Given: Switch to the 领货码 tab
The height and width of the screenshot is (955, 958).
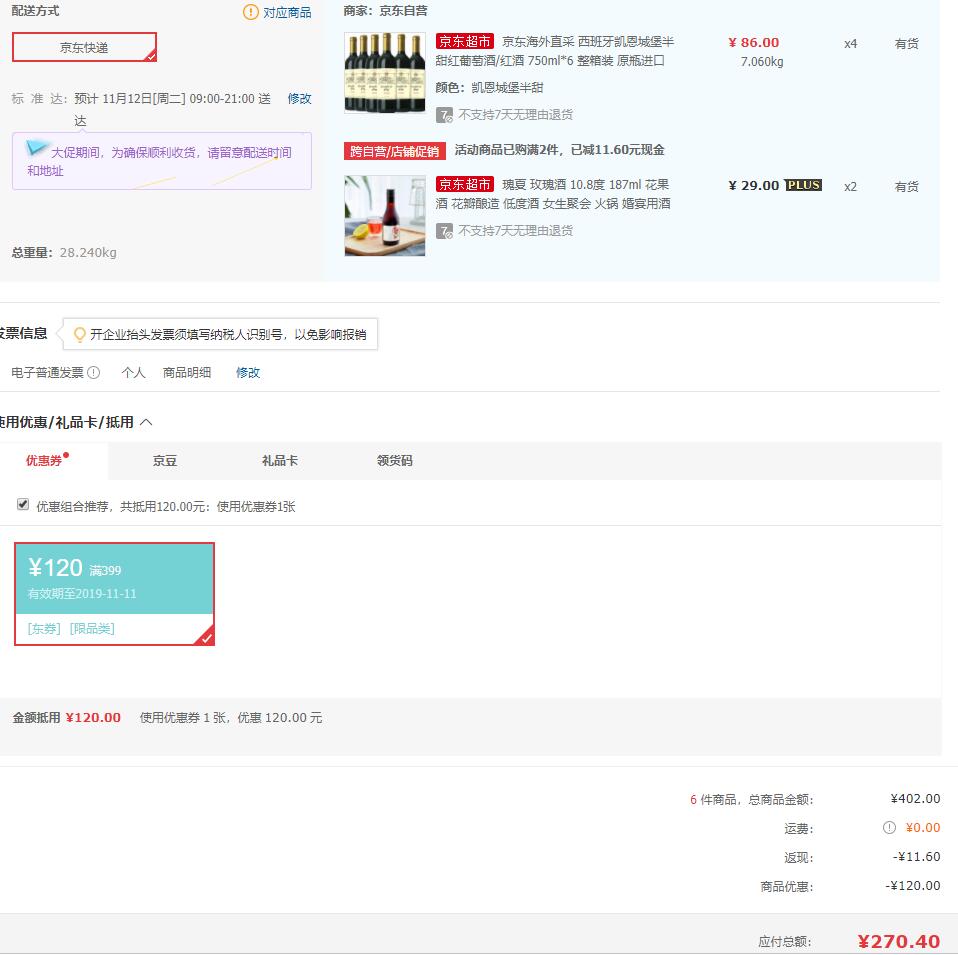Looking at the screenshot, I should 395,461.
